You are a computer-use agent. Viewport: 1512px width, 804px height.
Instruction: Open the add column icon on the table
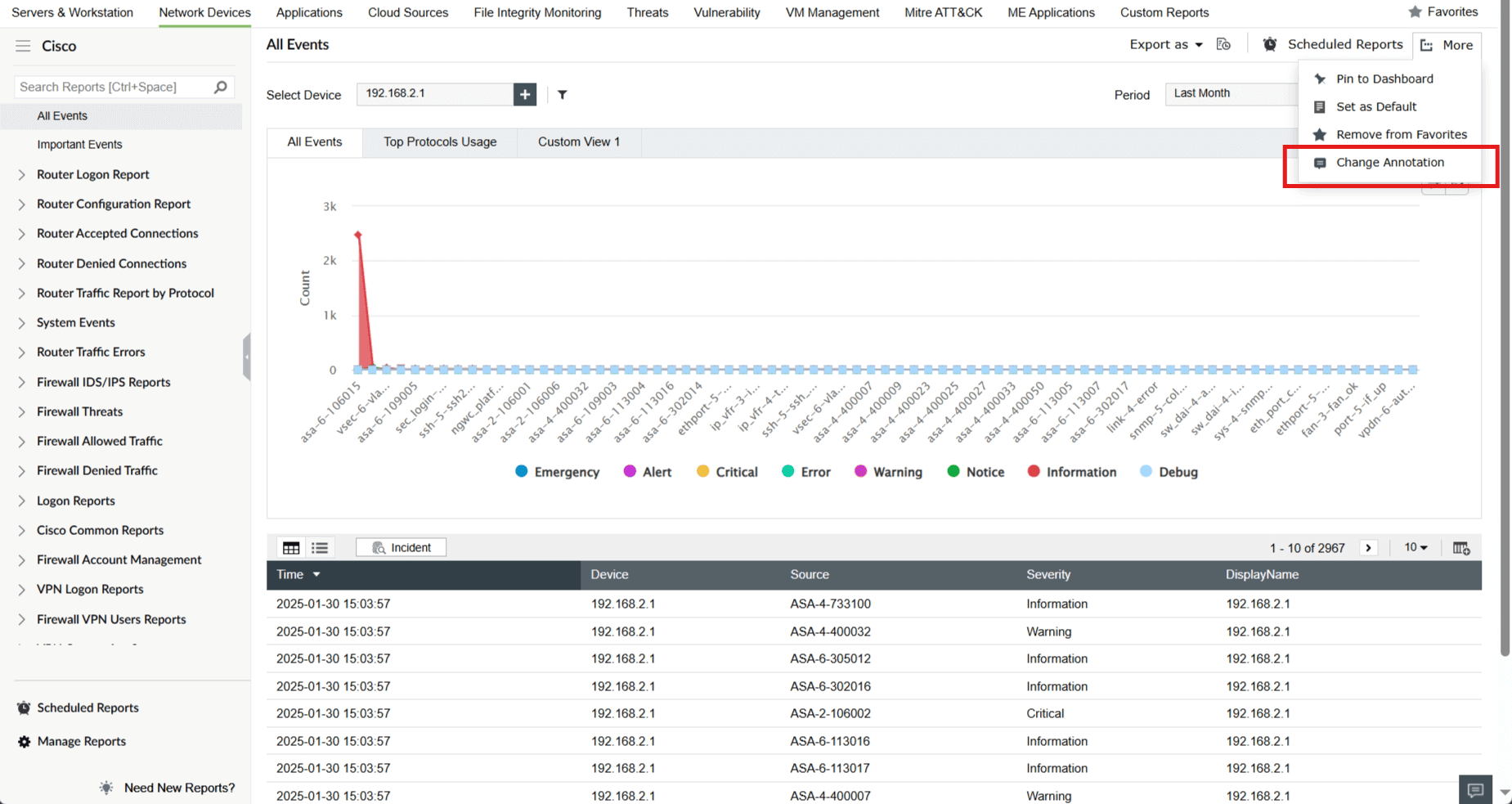[1461, 547]
